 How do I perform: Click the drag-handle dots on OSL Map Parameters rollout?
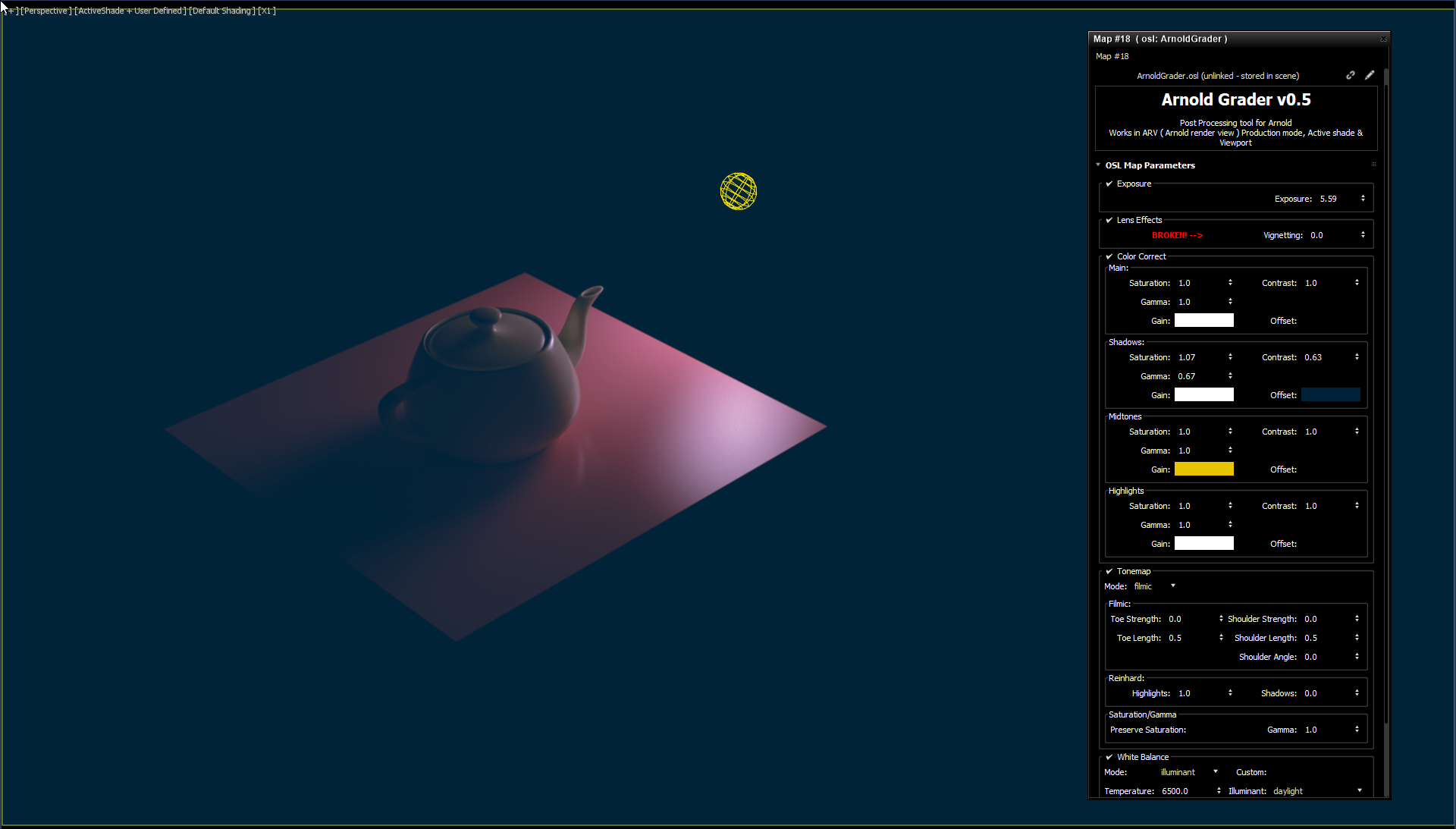click(1373, 165)
